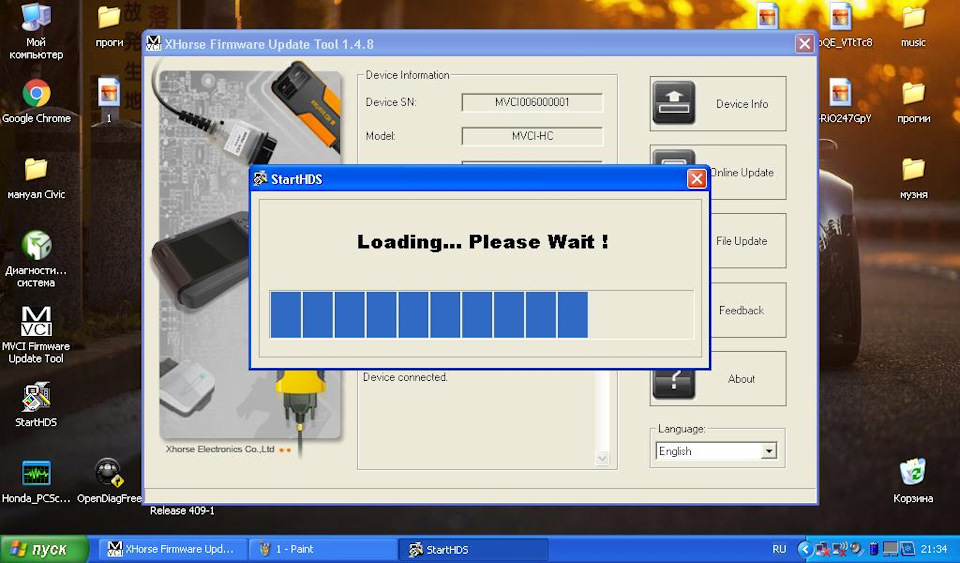Click the Model field showing MVCI-HC
The height and width of the screenshot is (563, 960).
(x=532, y=136)
